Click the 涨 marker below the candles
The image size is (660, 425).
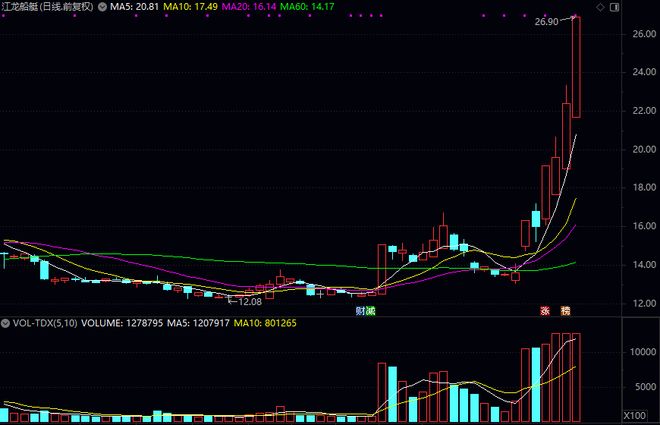click(x=546, y=310)
